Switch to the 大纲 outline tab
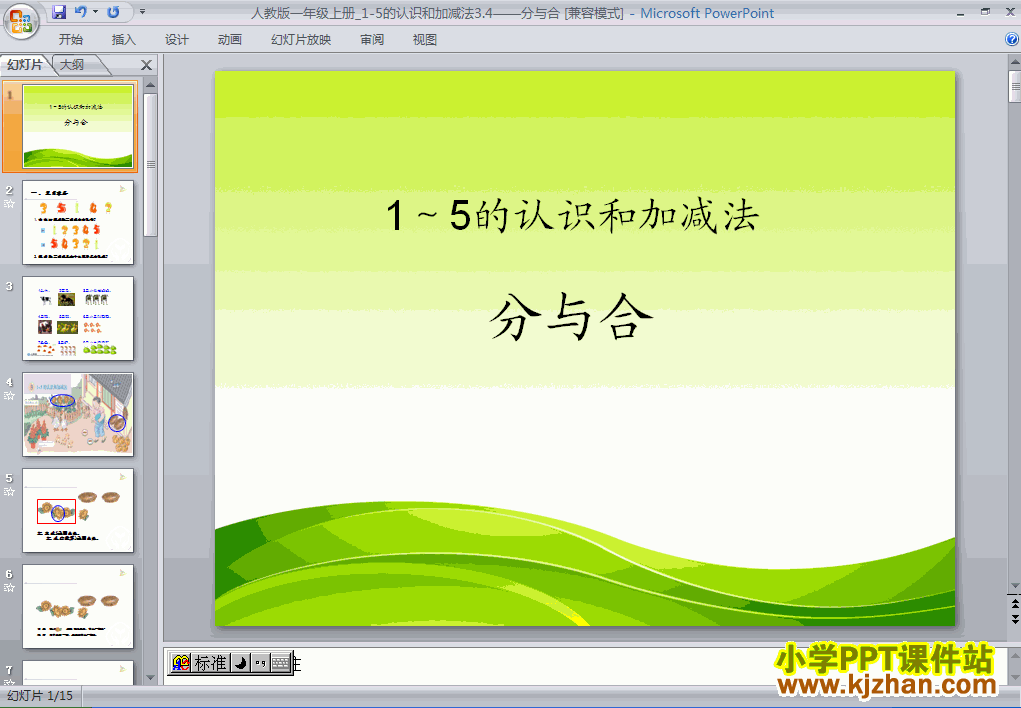The height and width of the screenshot is (708, 1021). tap(73, 64)
